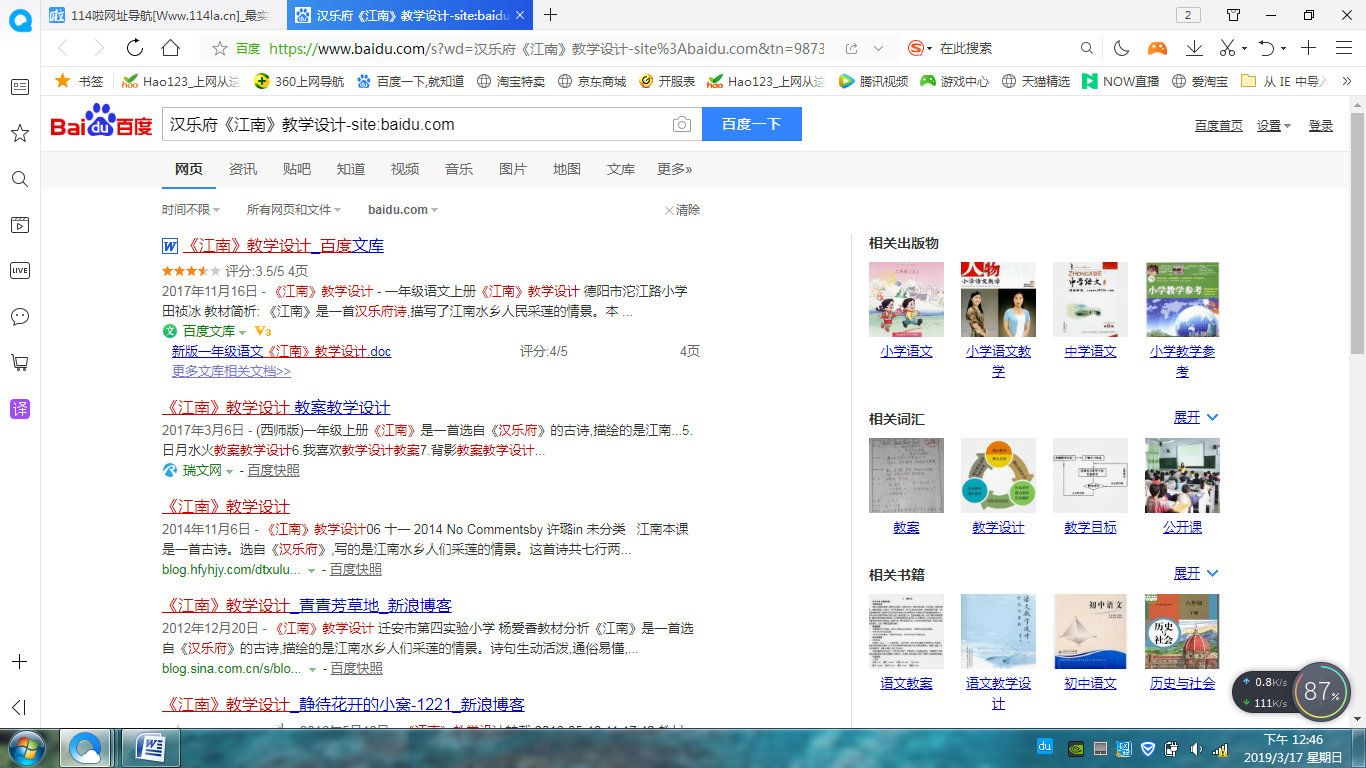Open the search icon in left sidebar
Viewport: 1366px width, 768px height.
(19, 179)
